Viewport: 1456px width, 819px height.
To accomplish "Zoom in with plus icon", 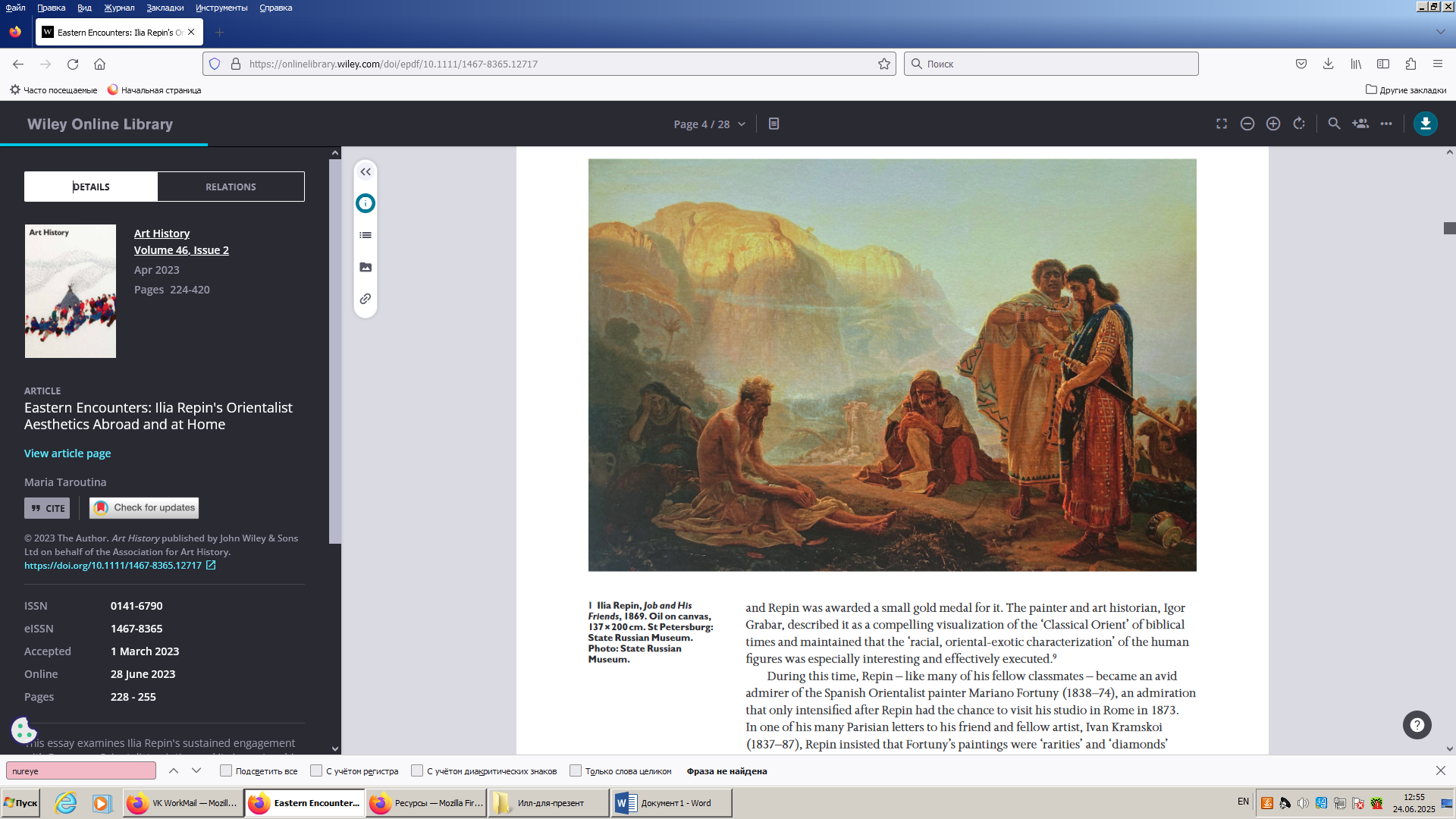I will pos(1273,124).
